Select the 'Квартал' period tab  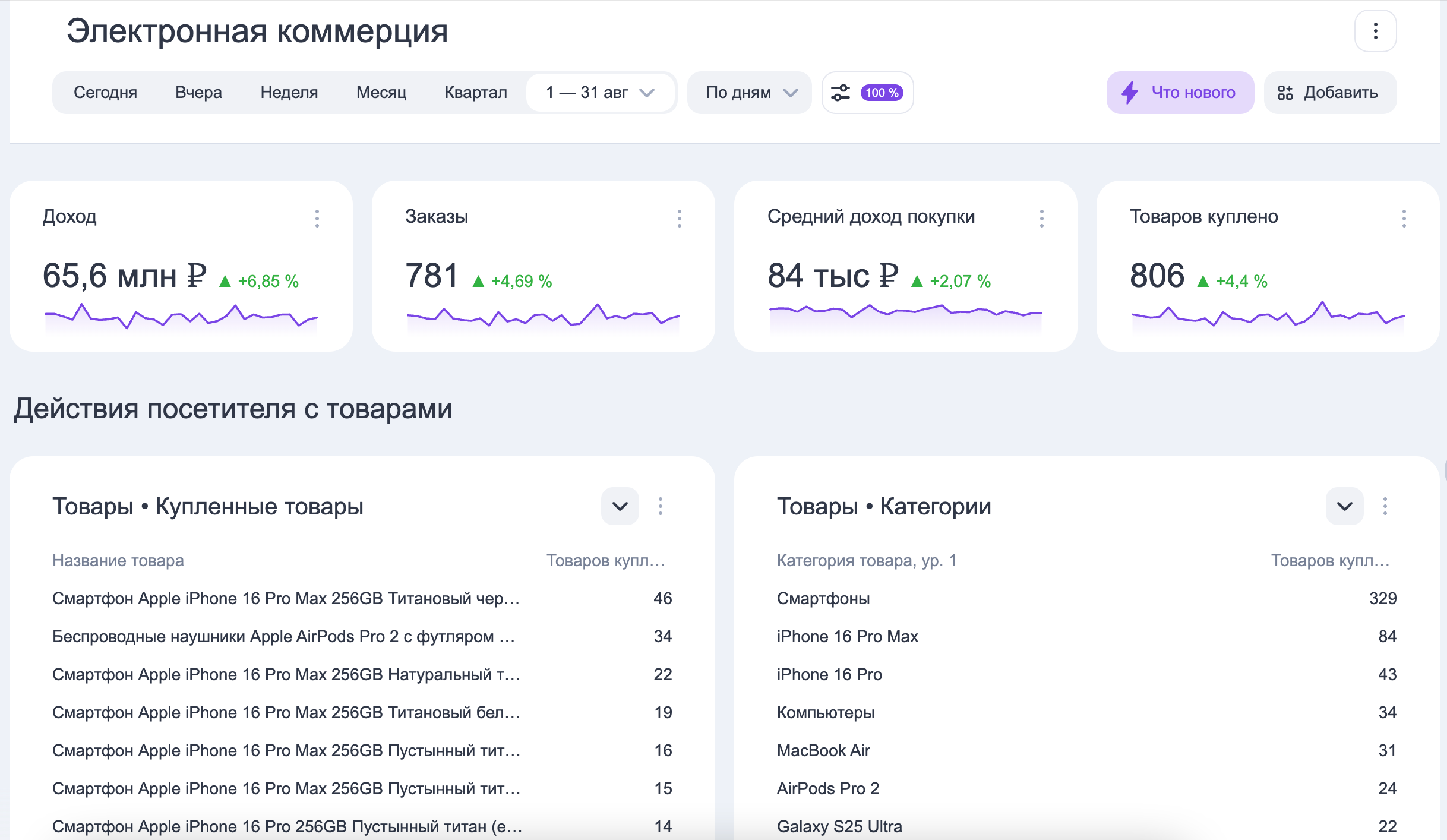tap(475, 92)
